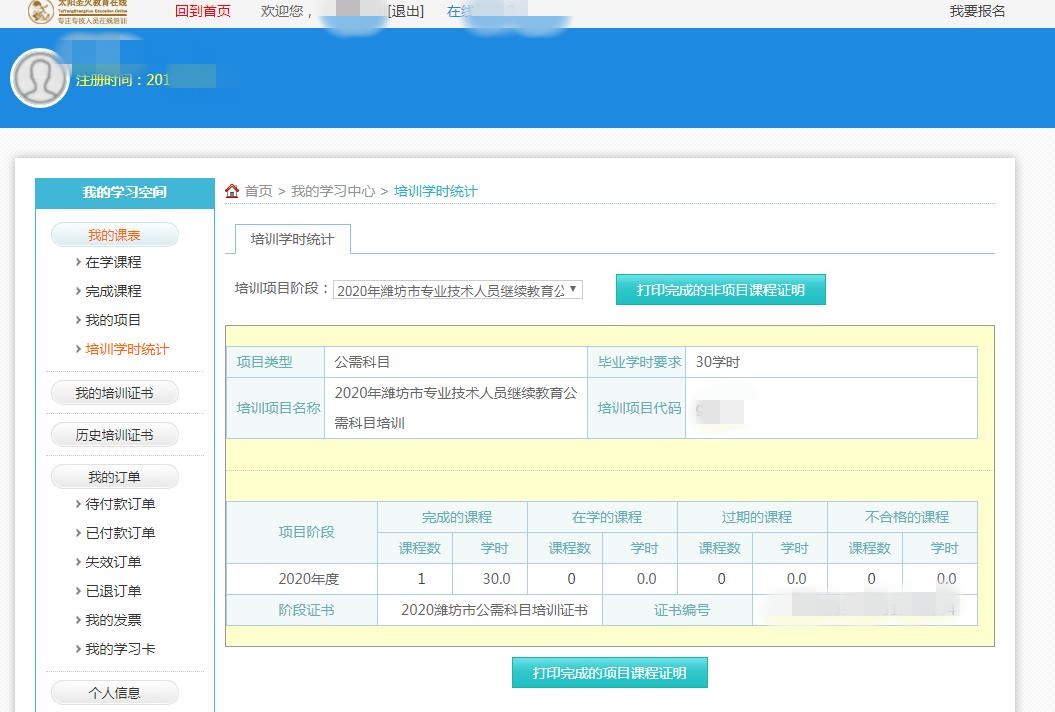The width and height of the screenshot is (1055, 712).
Task: Expand 我的订单 sidebar section
Action: [114, 477]
